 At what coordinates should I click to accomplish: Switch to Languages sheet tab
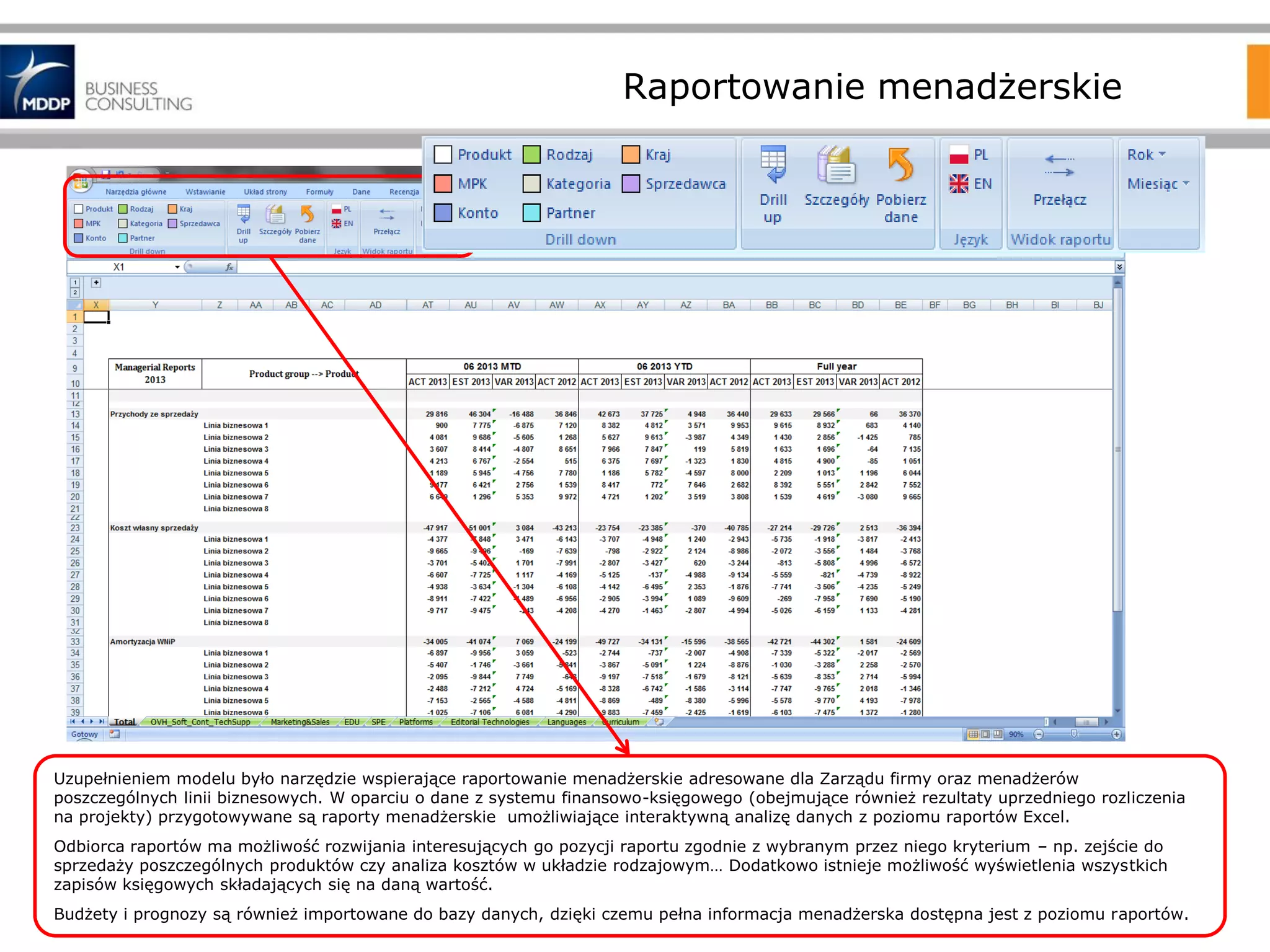[x=566, y=721]
